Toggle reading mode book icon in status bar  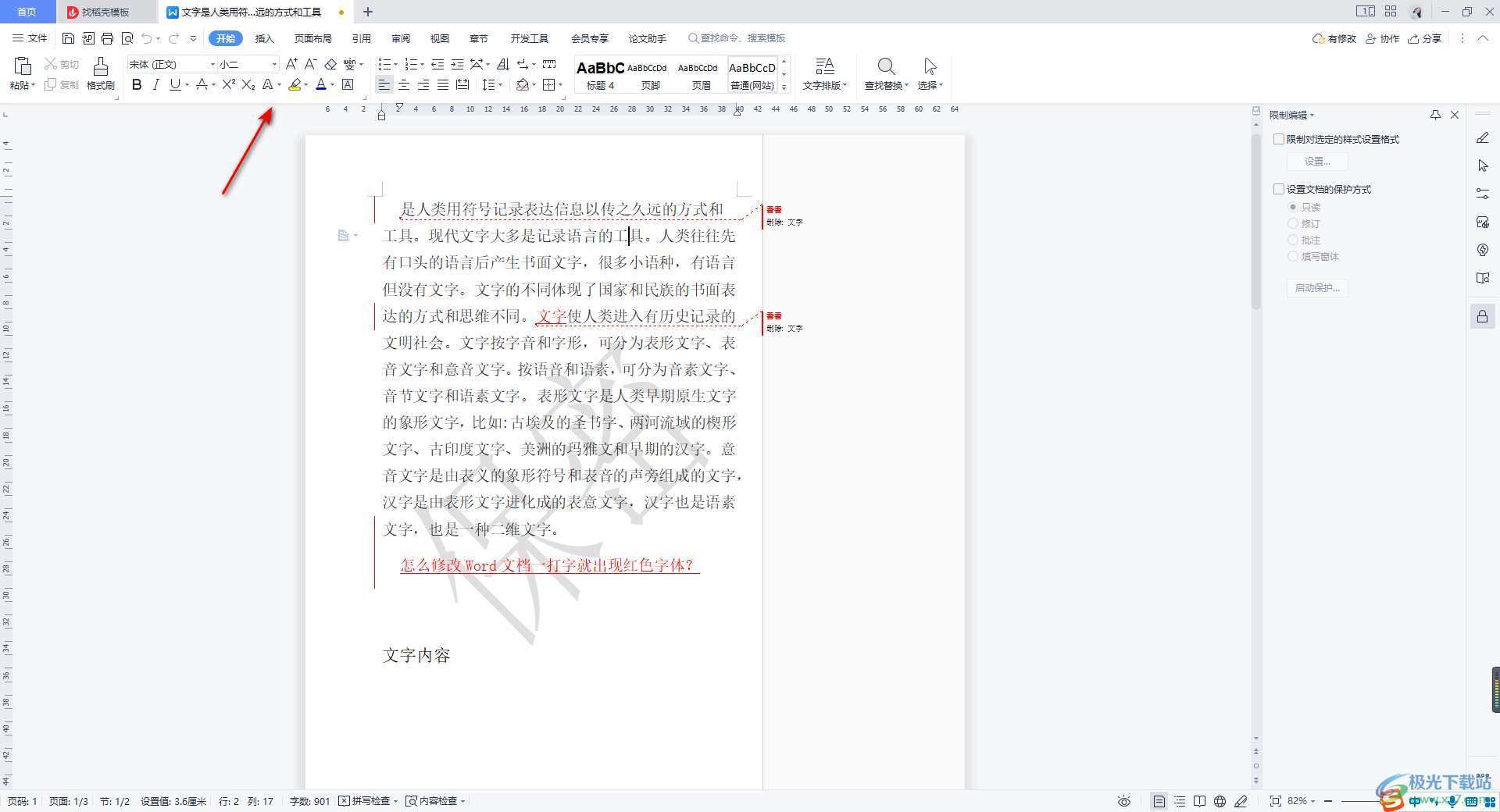(x=1199, y=801)
